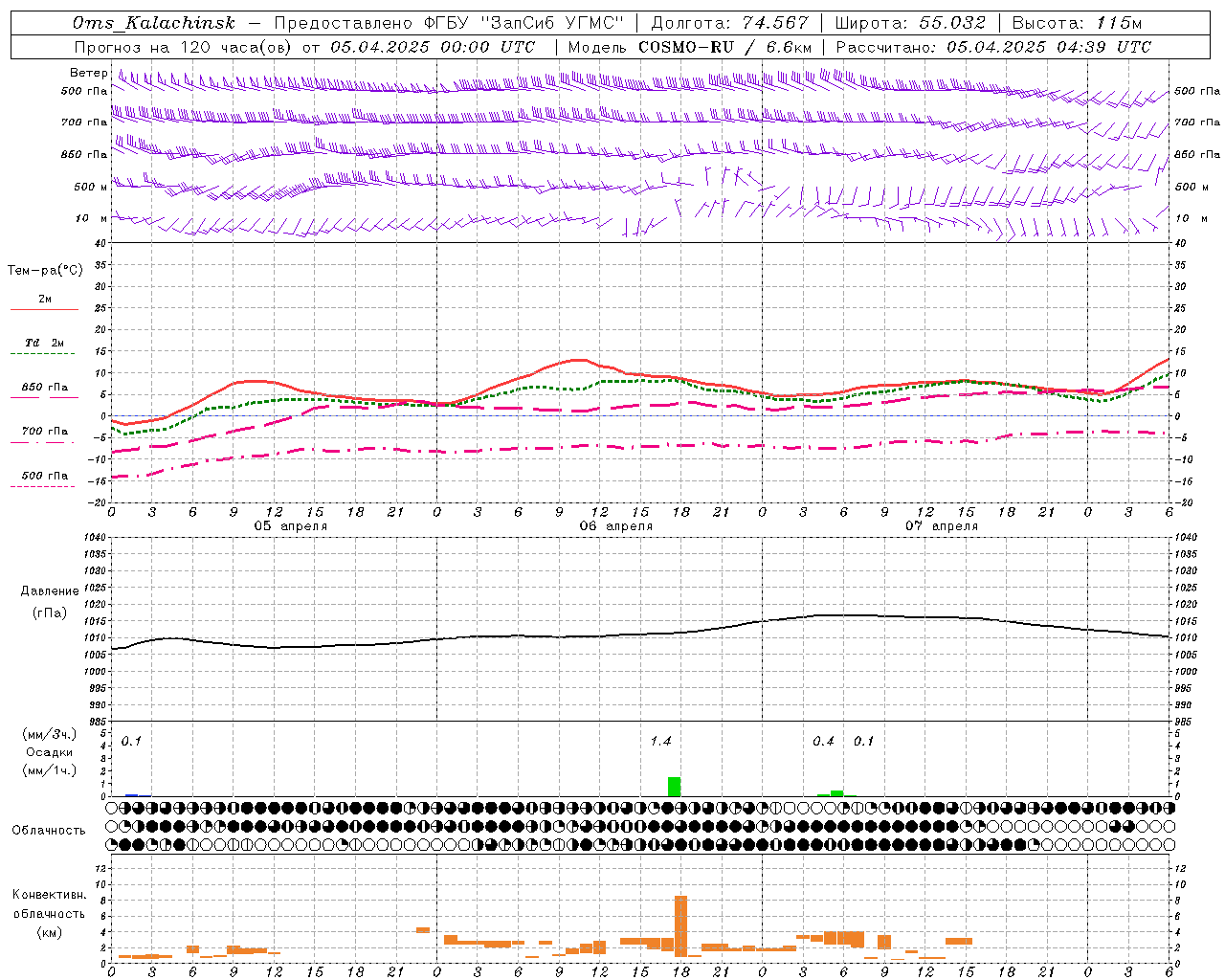
Task: Select the Осадки precipitation label
Action: (x=50, y=752)
